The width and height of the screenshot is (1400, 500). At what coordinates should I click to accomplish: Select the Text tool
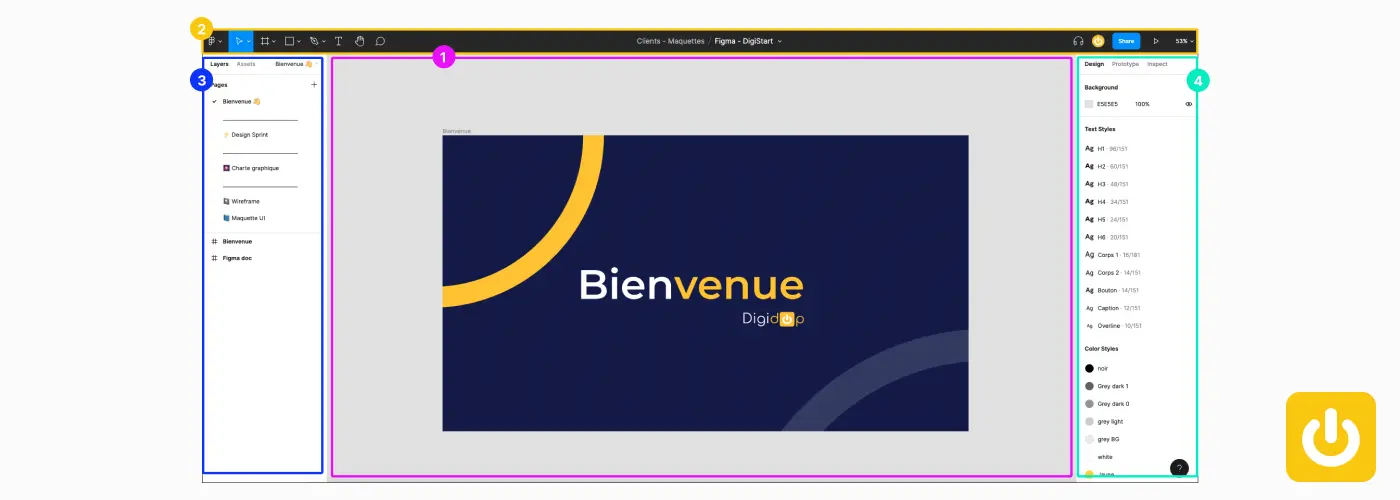coord(338,41)
